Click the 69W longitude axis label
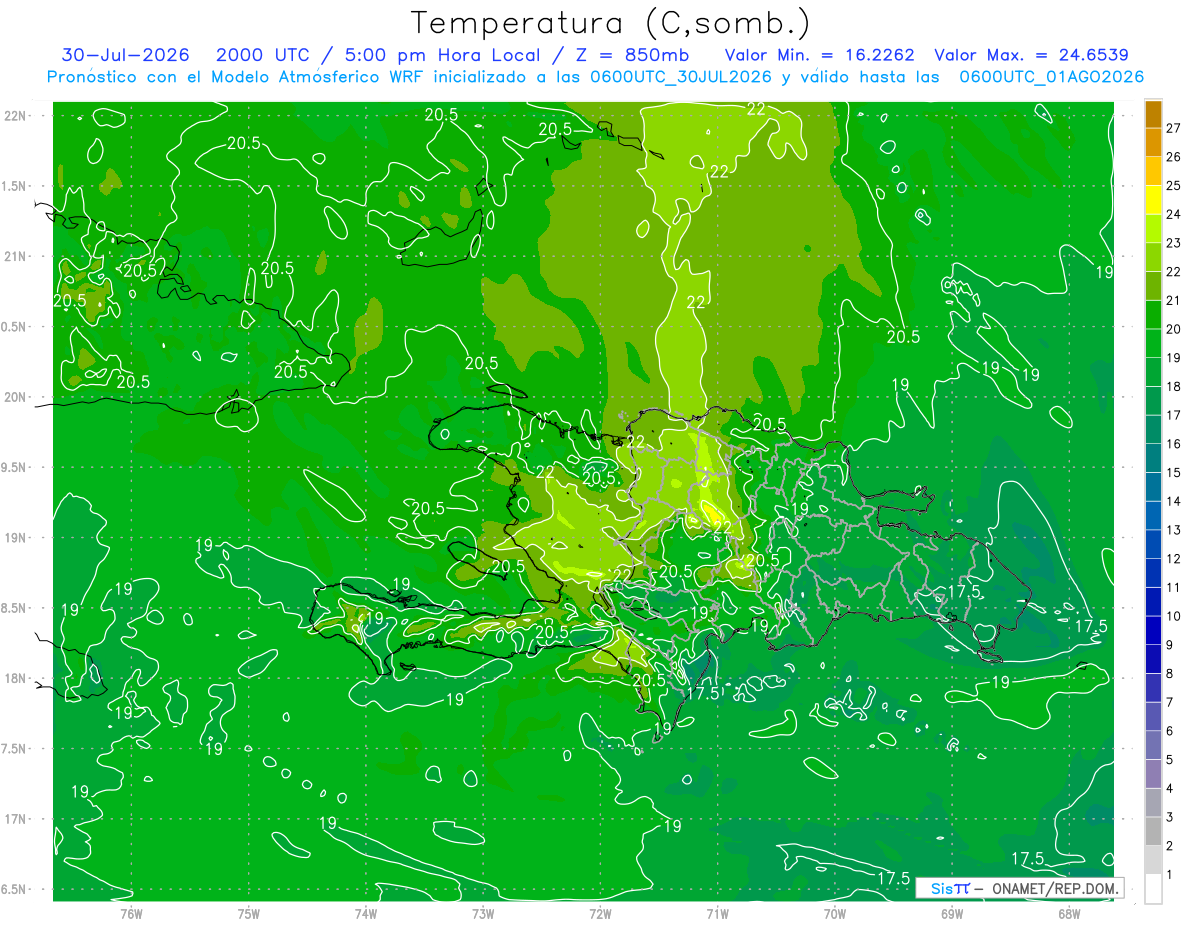 point(952,913)
